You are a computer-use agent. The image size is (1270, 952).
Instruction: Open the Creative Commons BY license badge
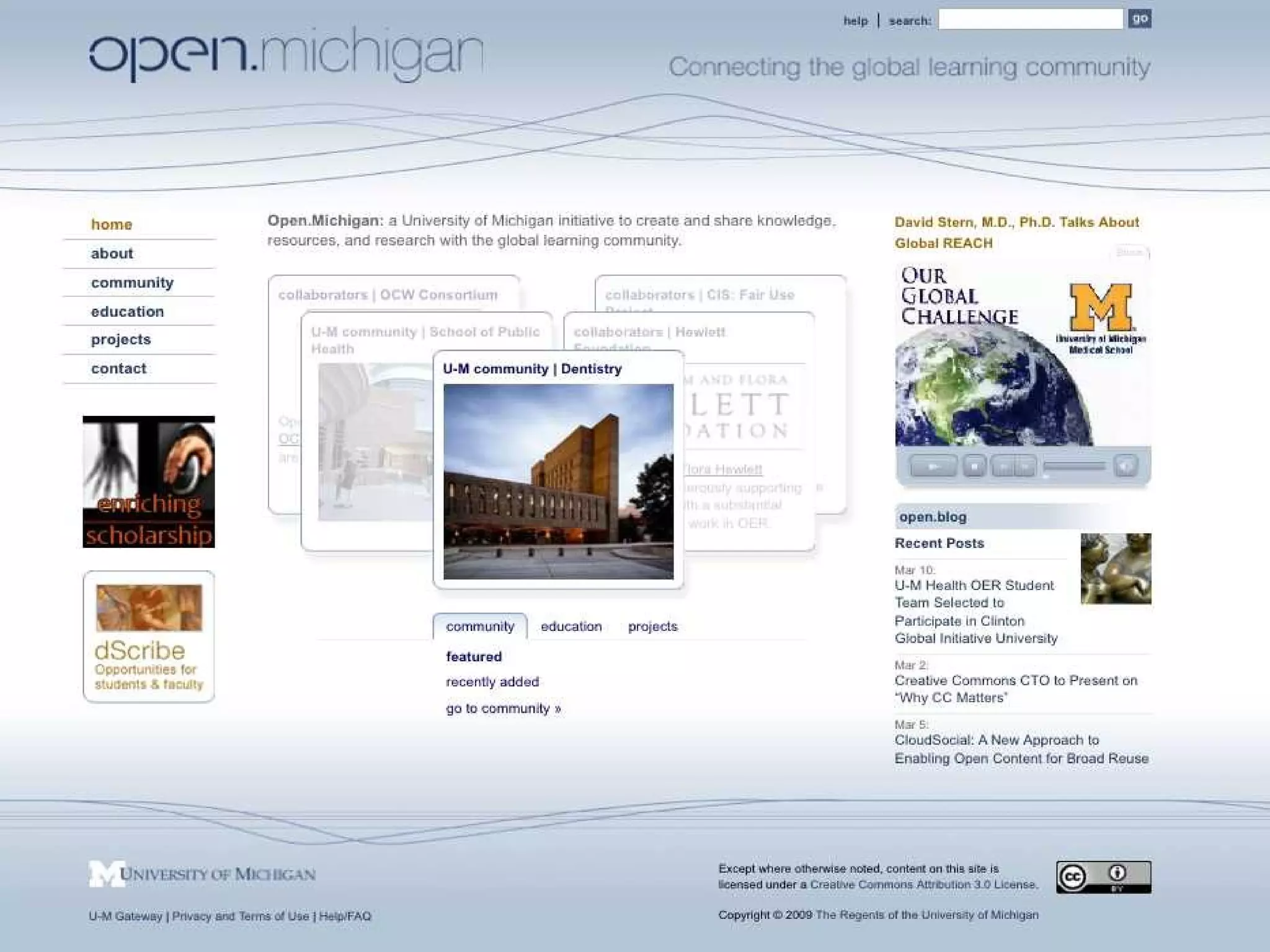coord(1103,876)
